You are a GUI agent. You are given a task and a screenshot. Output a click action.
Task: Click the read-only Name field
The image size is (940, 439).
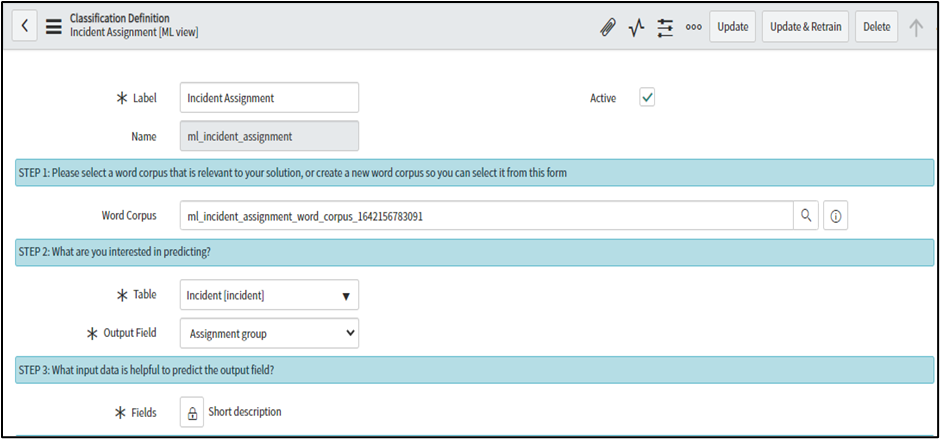(x=269, y=136)
